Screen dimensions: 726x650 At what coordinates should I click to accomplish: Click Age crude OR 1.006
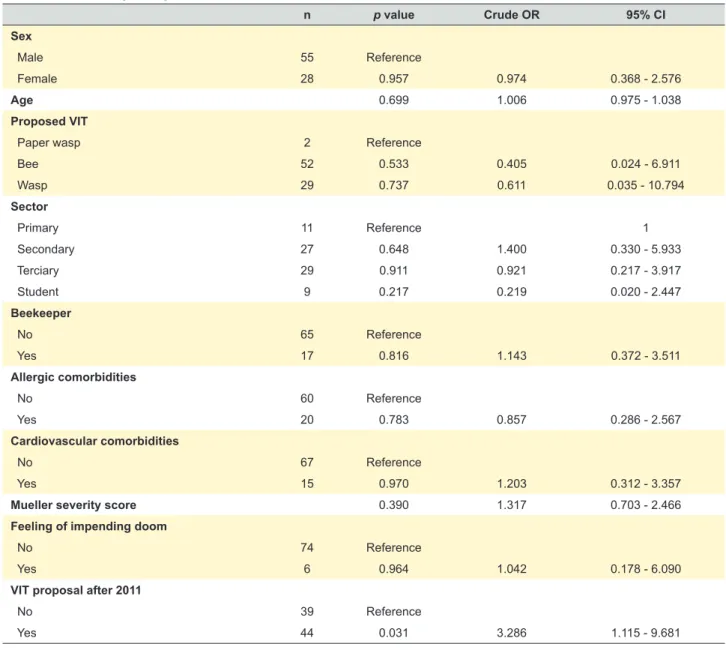[512, 100]
